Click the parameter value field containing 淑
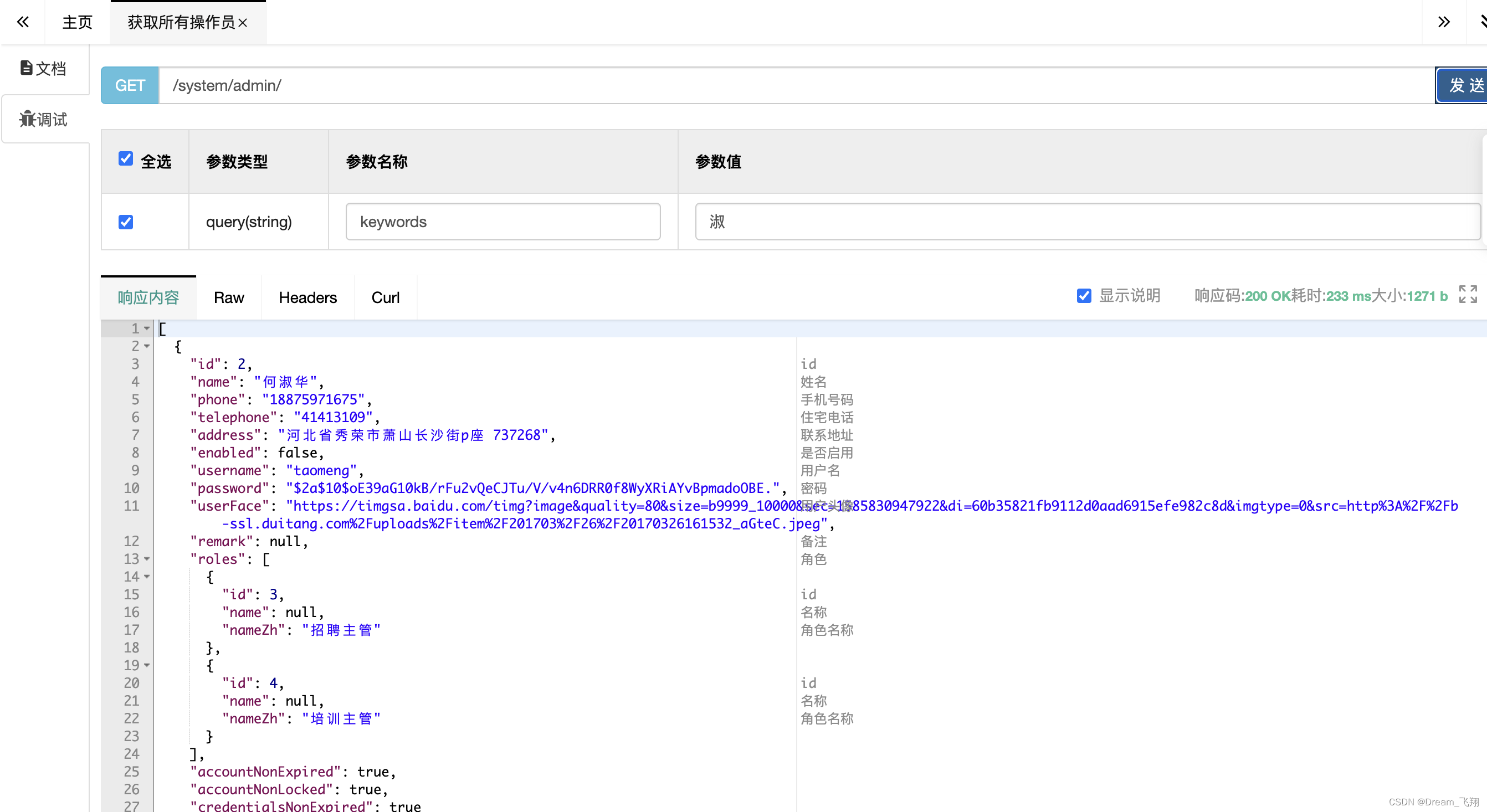Image resolution: width=1487 pixels, height=812 pixels. pos(1087,222)
